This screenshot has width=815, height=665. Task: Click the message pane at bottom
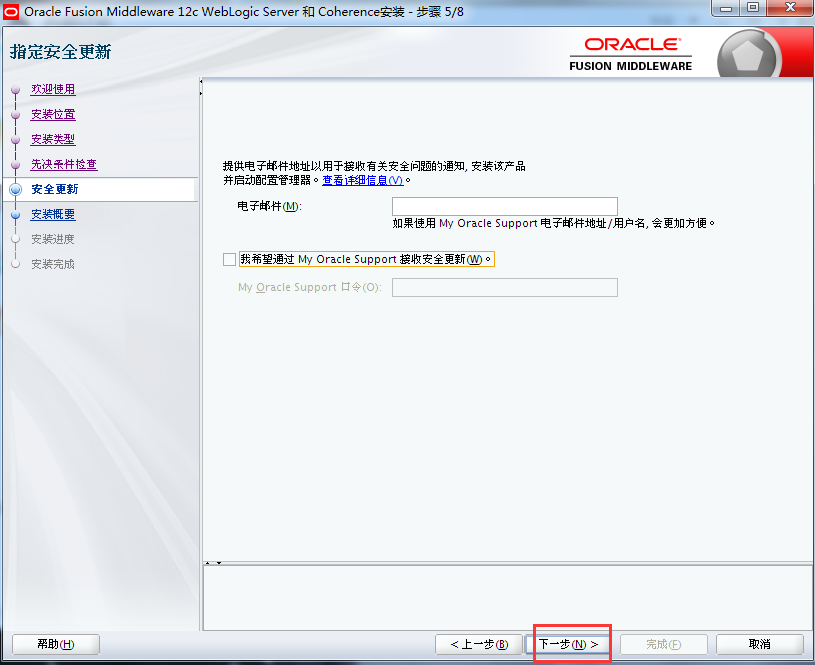(x=507, y=598)
